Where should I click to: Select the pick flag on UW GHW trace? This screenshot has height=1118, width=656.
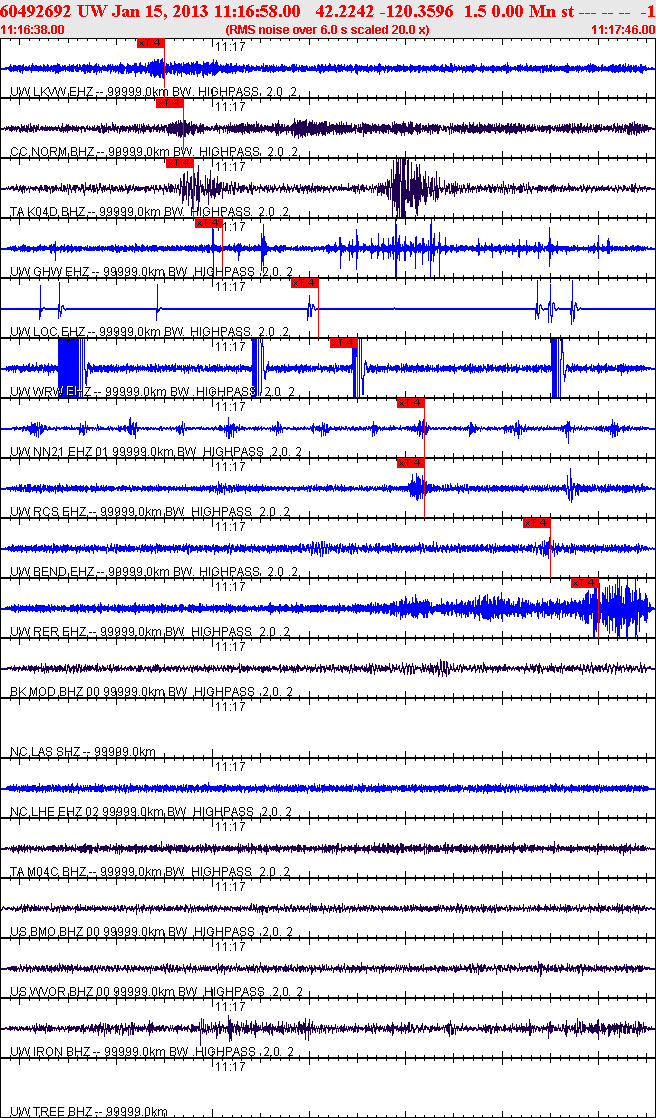tap(209, 222)
